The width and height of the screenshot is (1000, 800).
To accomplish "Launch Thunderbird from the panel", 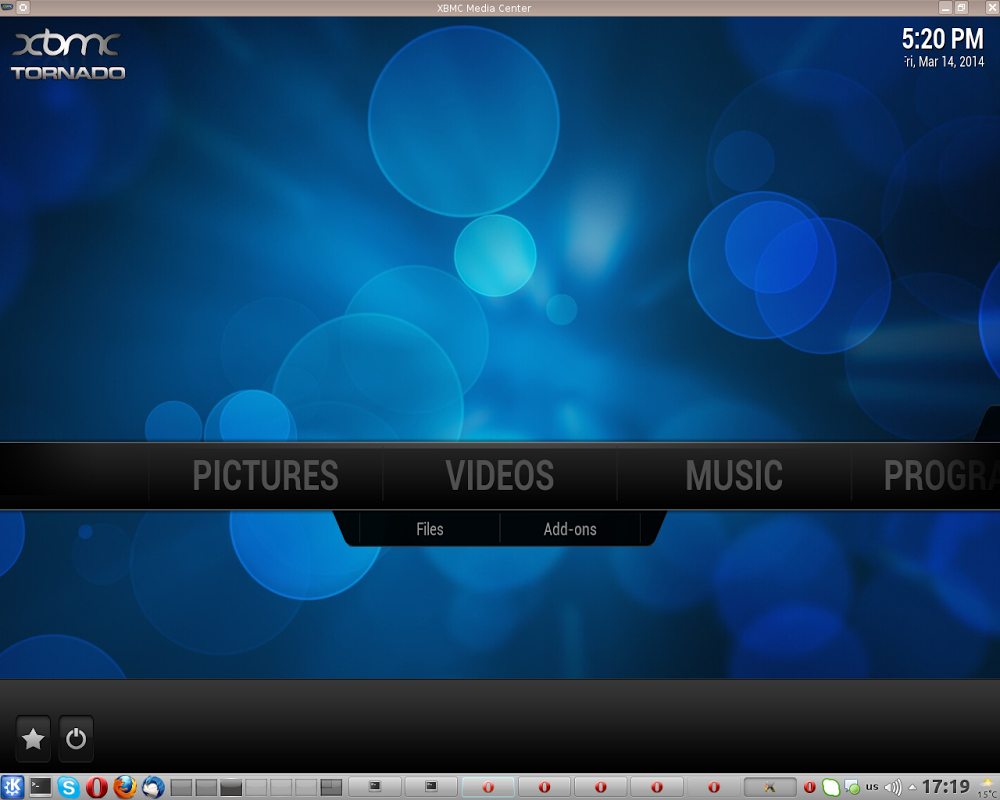I will point(153,787).
